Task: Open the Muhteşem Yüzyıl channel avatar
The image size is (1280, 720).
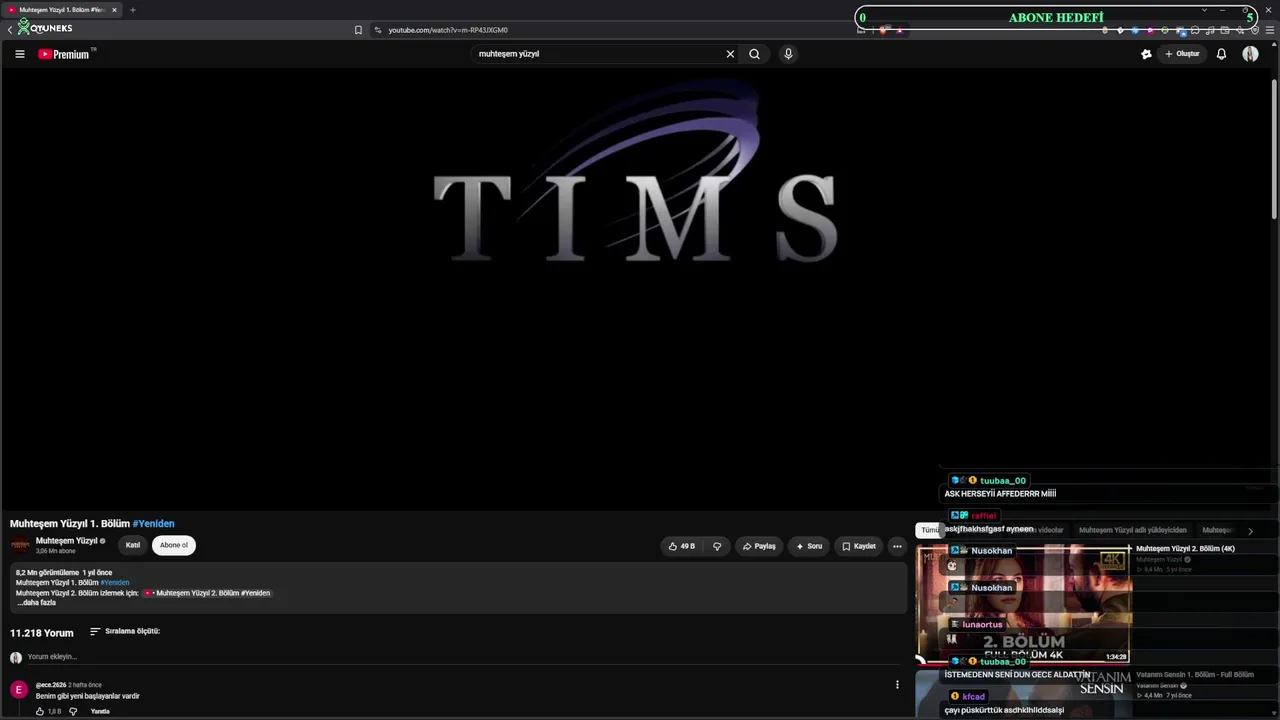Action: (x=20, y=545)
